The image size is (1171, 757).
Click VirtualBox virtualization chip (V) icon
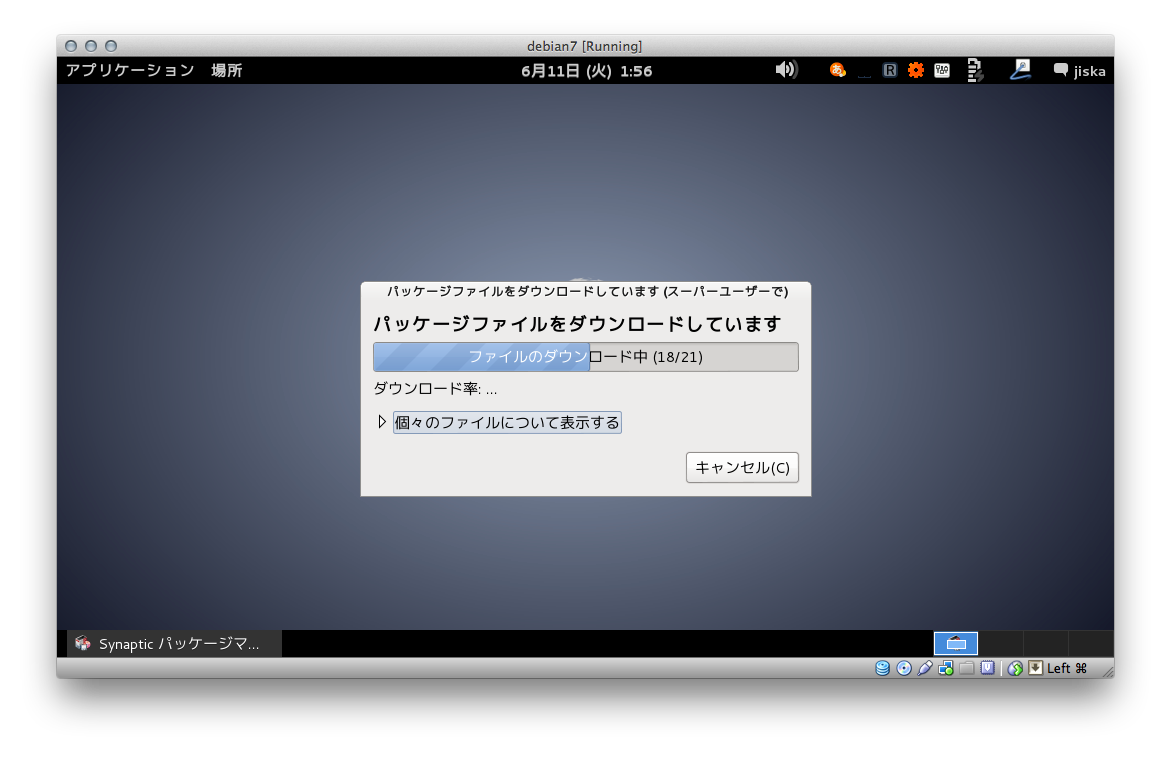987,668
